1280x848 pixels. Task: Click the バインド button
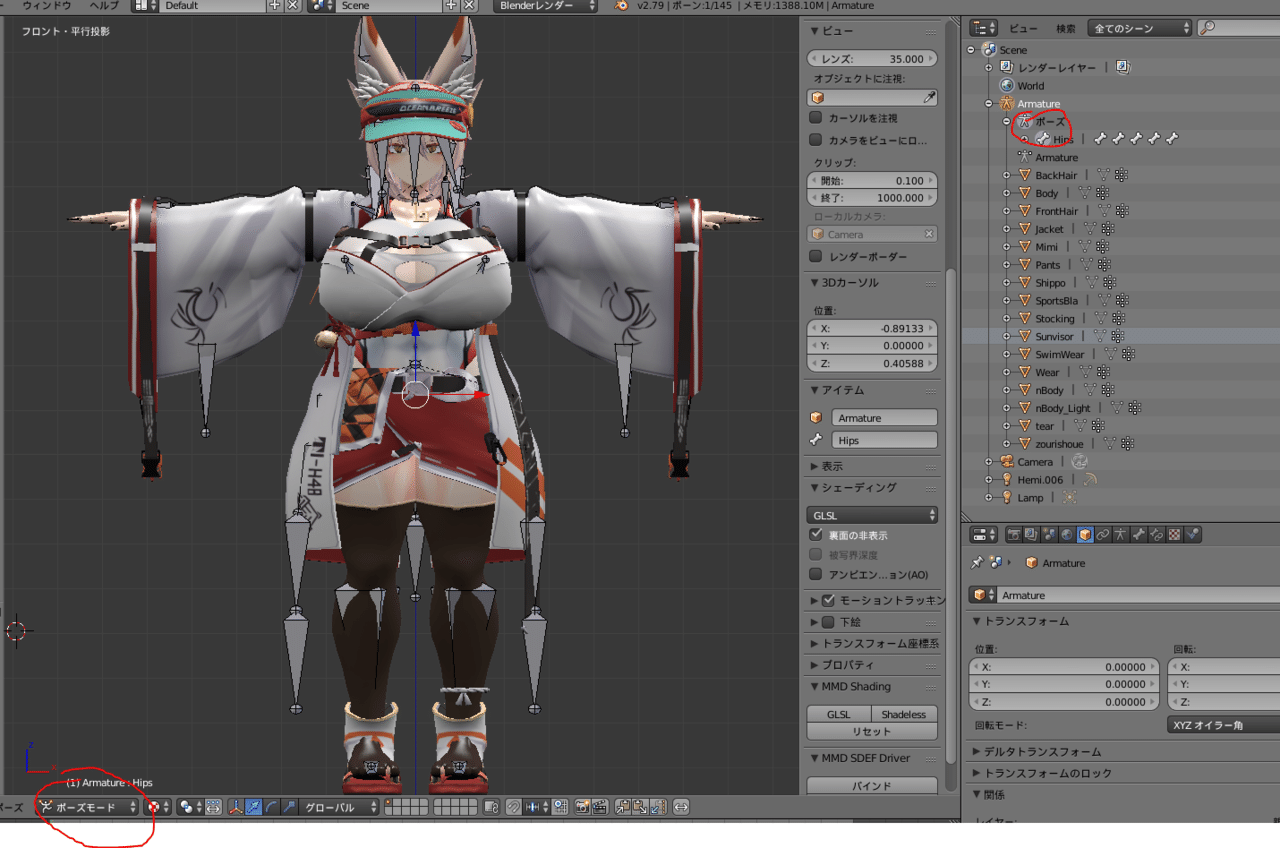(872, 786)
